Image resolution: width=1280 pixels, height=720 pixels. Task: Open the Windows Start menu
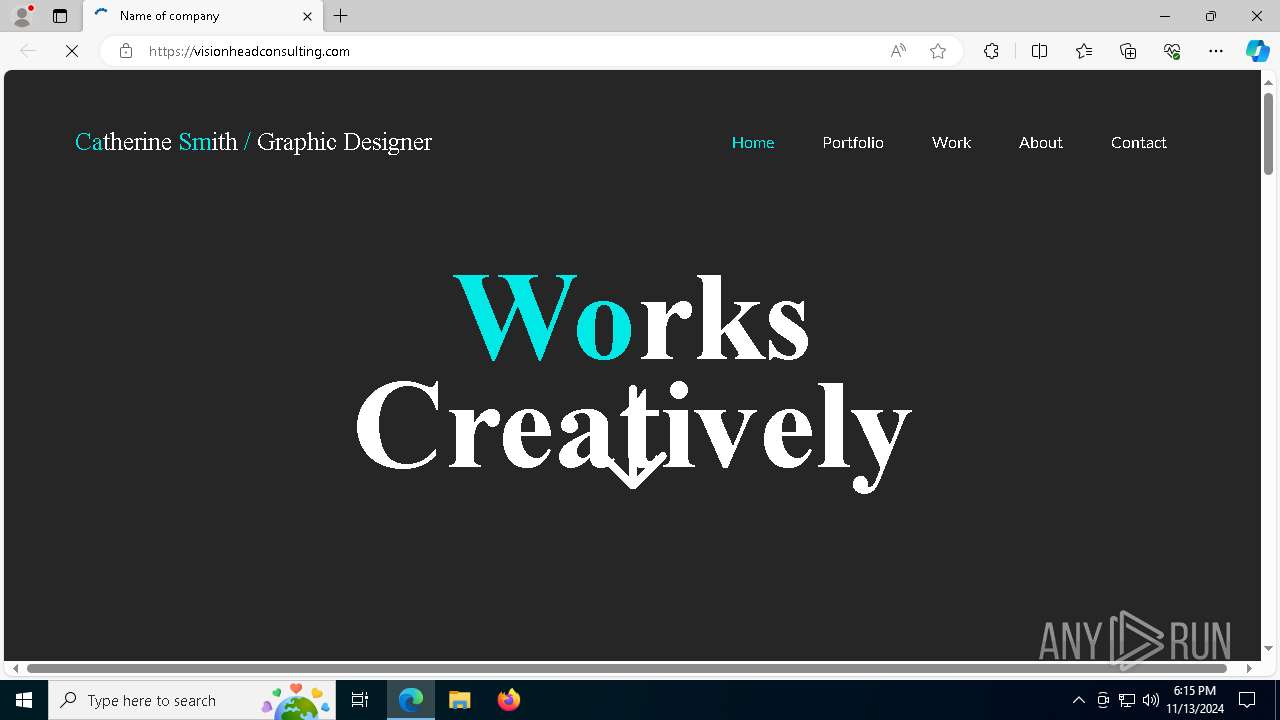click(24, 700)
